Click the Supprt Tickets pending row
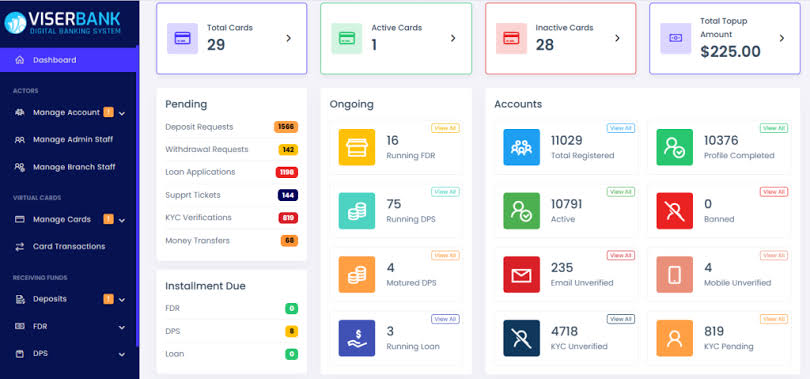This screenshot has width=810, height=379. point(231,195)
